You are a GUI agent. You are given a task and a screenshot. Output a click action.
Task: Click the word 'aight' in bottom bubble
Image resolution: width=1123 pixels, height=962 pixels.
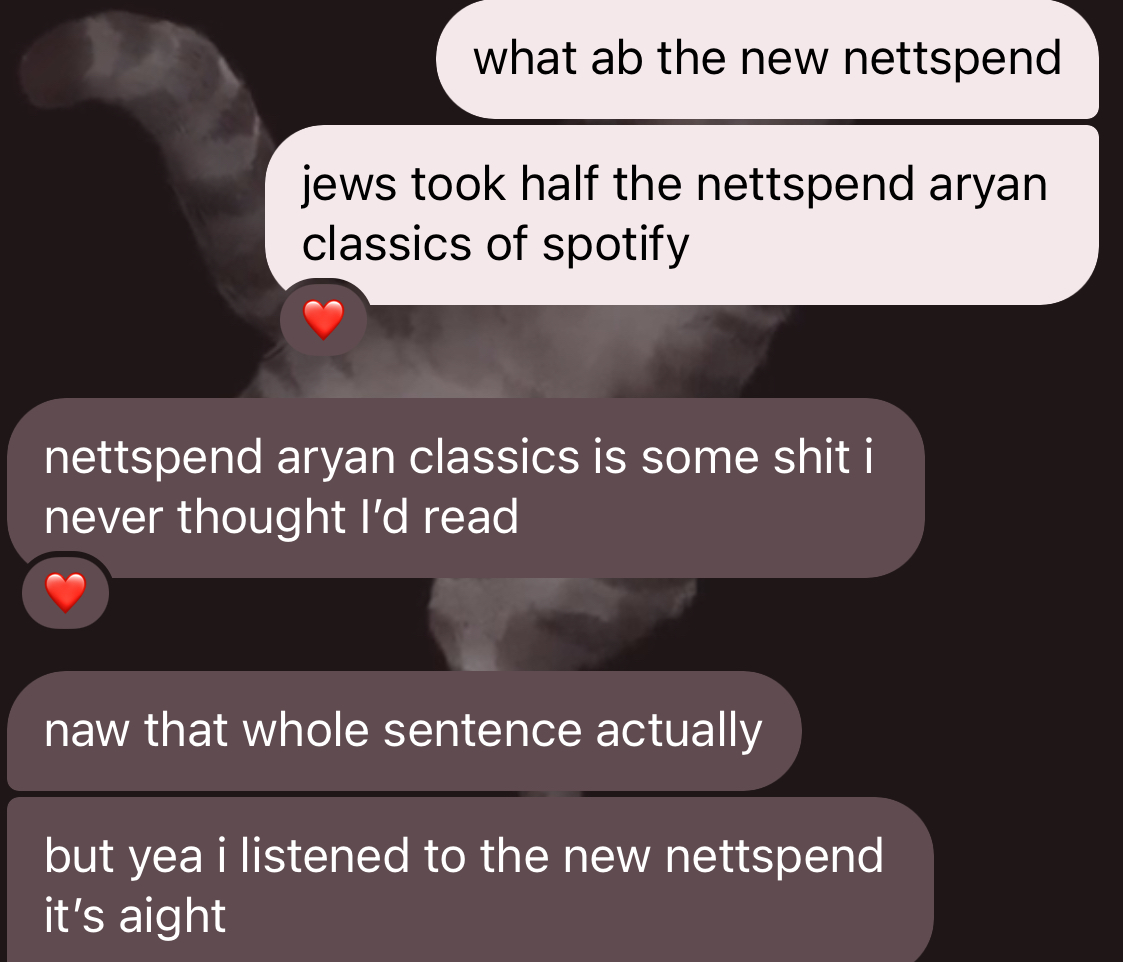(172, 917)
